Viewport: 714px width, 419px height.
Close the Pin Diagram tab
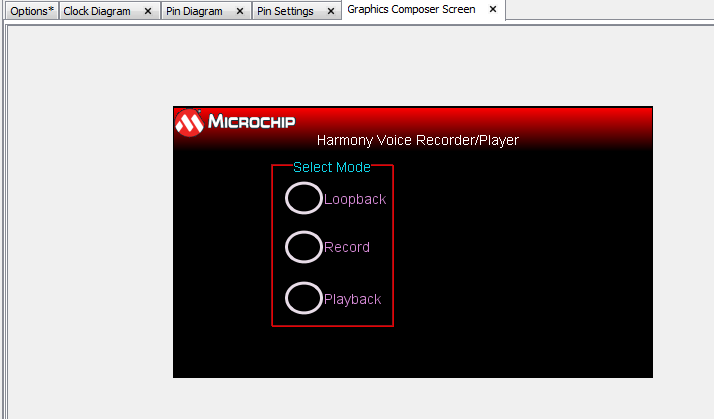[238, 11]
